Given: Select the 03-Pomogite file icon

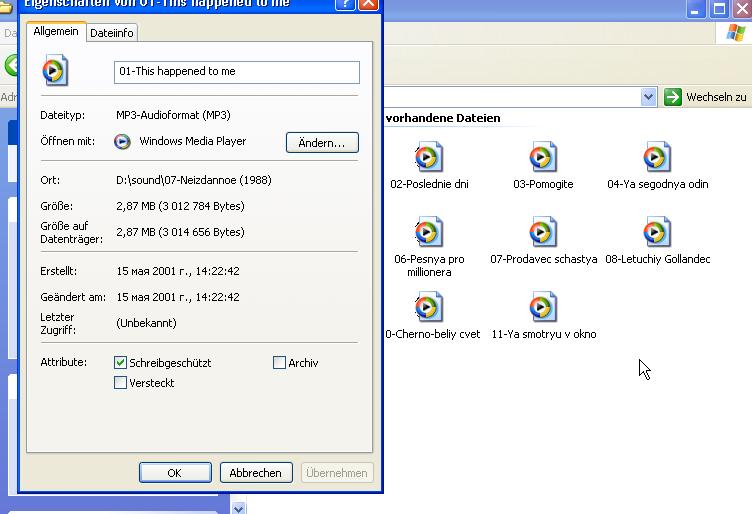Looking at the screenshot, I should [x=542, y=158].
